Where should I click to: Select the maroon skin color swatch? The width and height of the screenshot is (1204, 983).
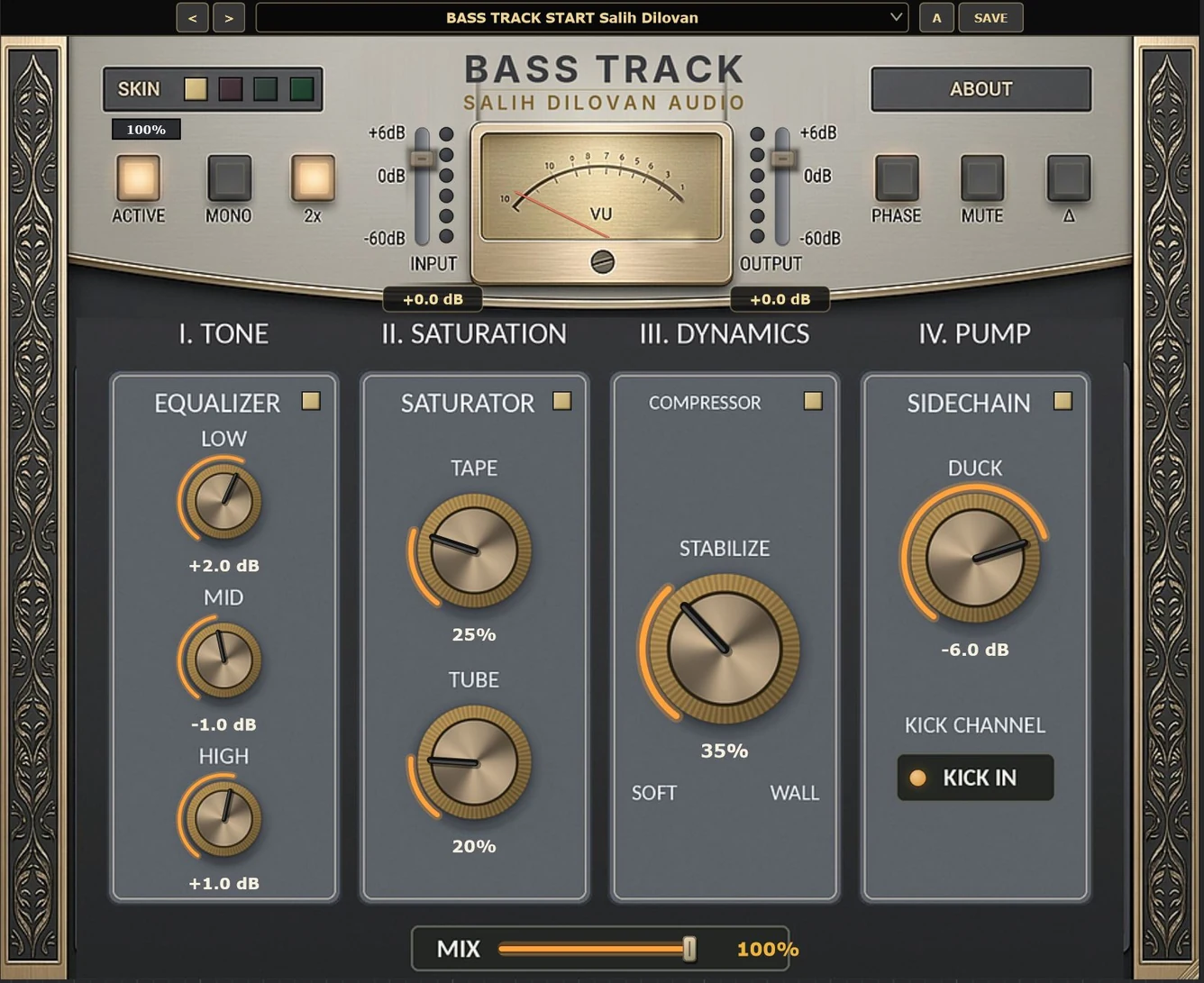point(231,88)
